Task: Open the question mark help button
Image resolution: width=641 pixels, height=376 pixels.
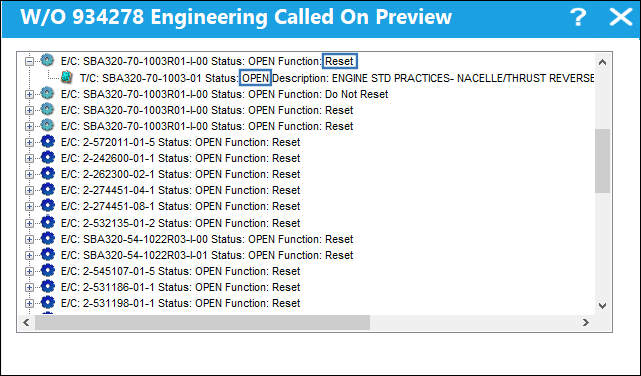Action: pos(578,17)
